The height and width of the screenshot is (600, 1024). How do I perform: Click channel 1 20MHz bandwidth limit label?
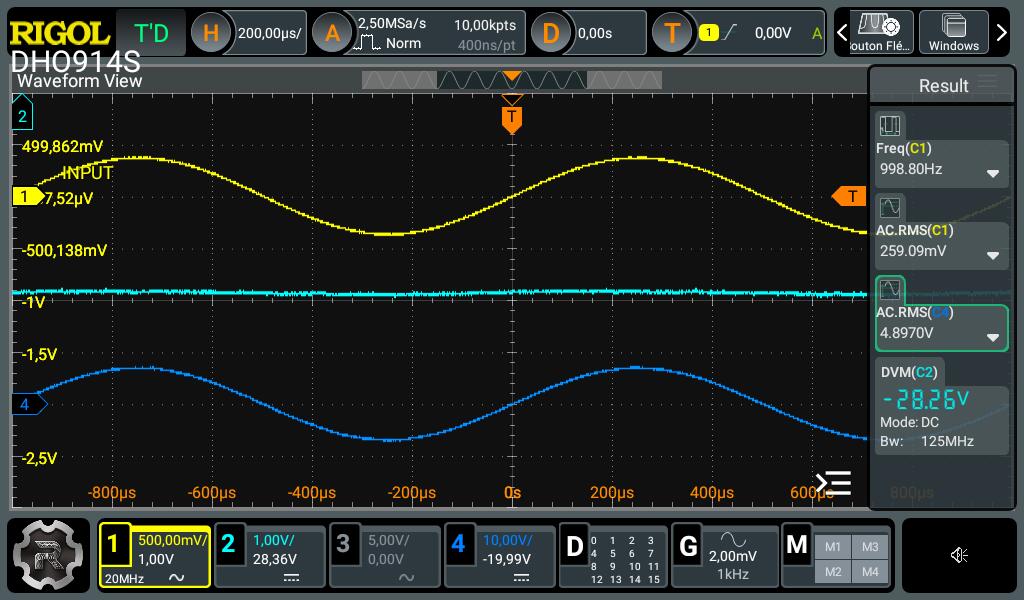[124, 578]
